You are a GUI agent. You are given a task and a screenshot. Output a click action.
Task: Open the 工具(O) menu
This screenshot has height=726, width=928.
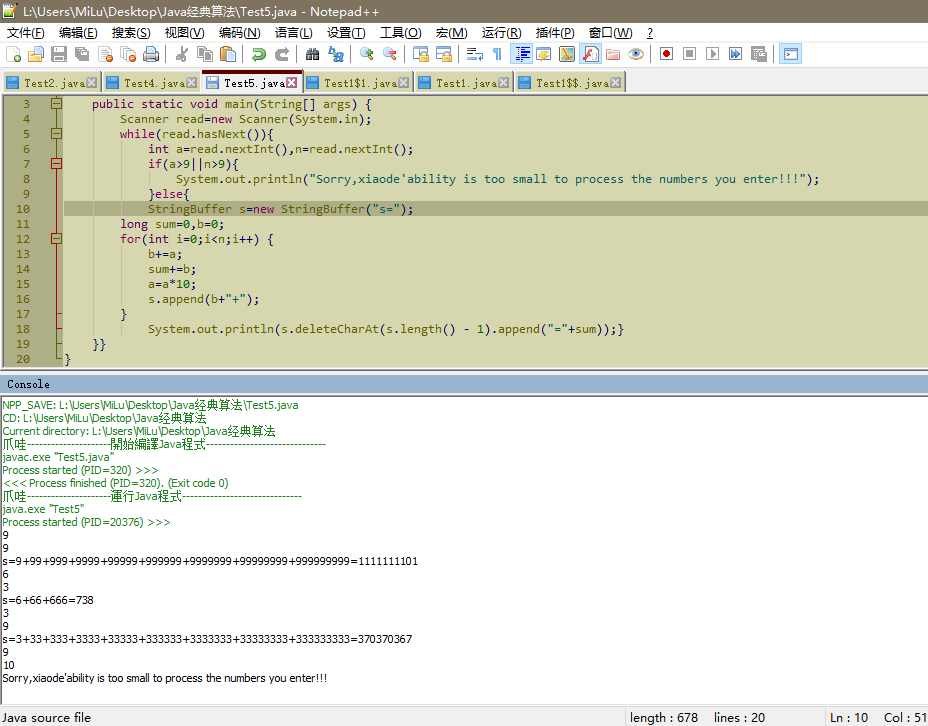tap(401, 33)
